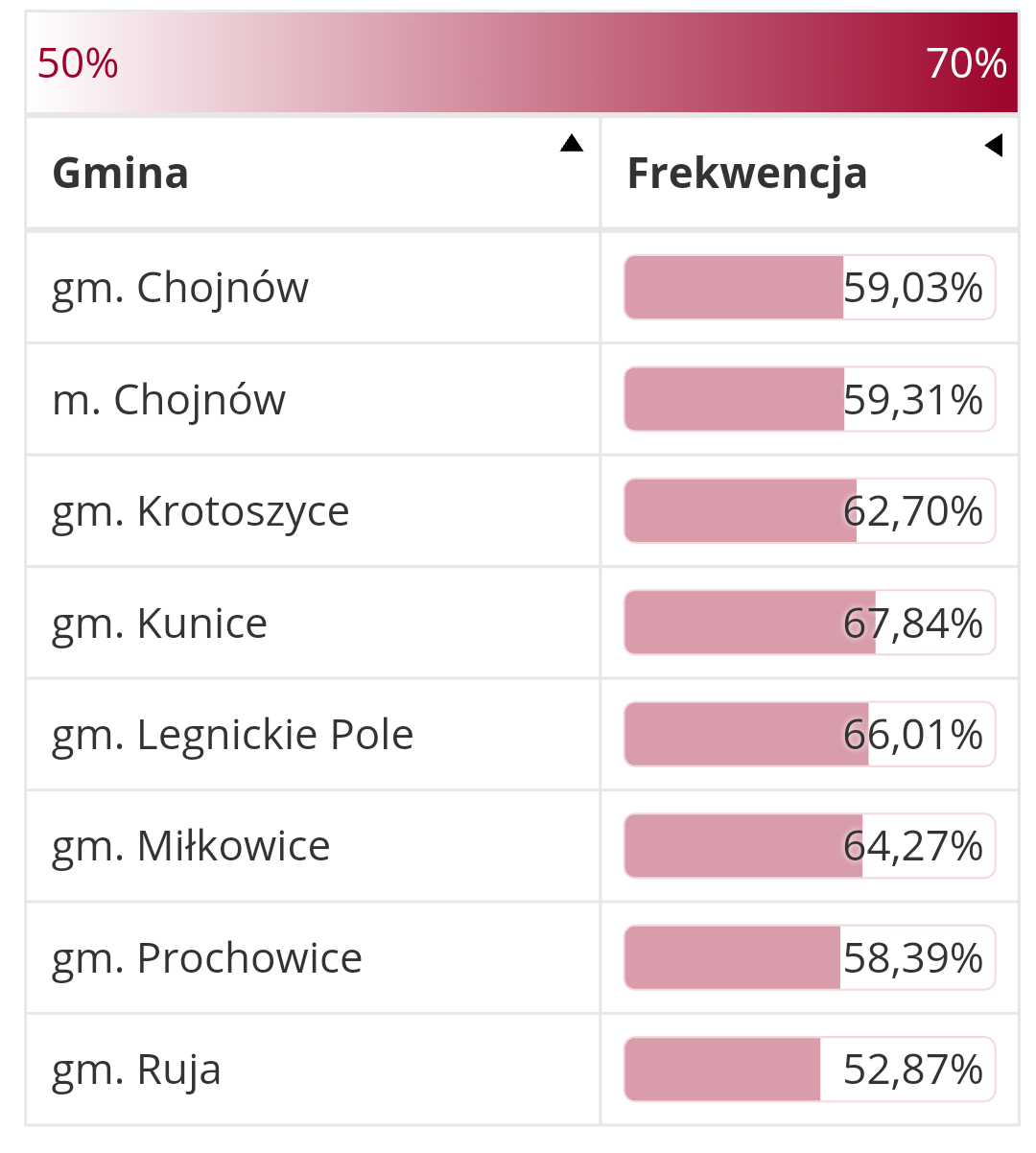
Task: Click the 66,01% Legnickie Pole turnout value
Action: (913, 735)
